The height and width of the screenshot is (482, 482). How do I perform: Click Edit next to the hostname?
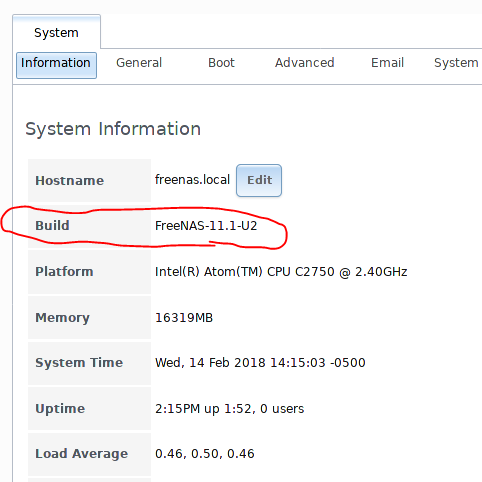[x=259, y=180]
